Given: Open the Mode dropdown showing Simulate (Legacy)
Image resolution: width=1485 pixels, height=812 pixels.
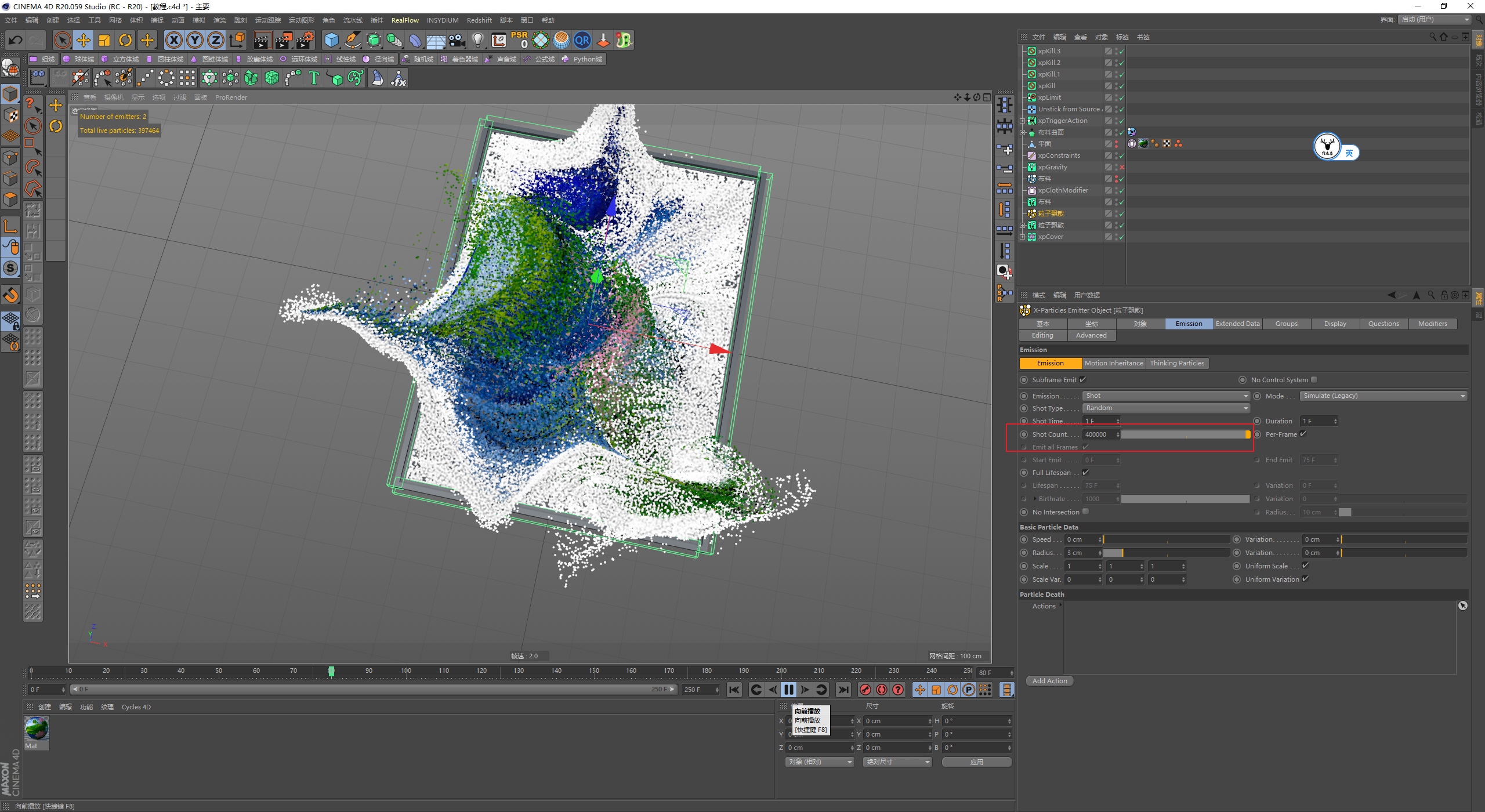Looking at the screenshot, I should coord(1383,396).
